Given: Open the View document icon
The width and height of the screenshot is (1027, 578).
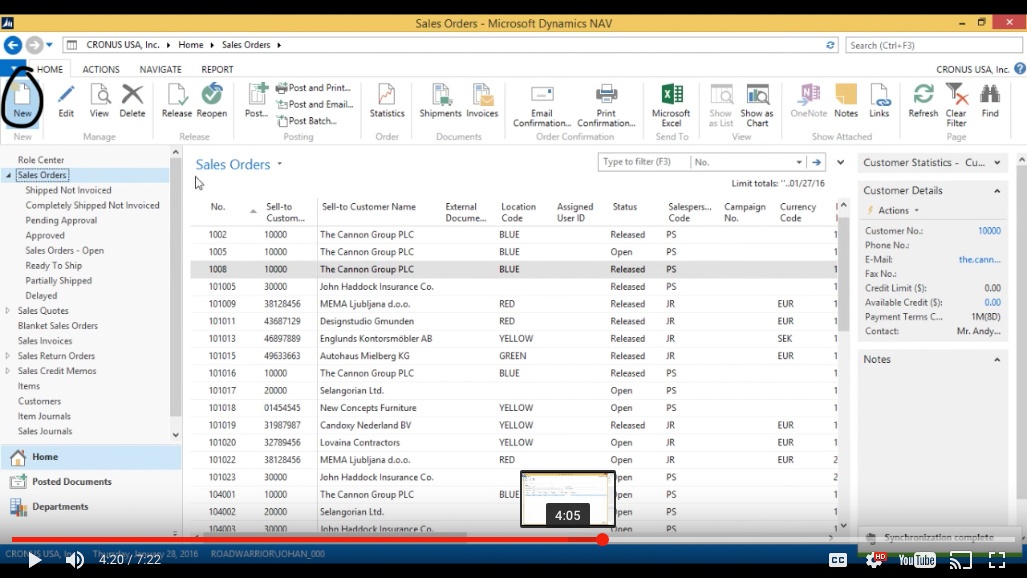Looking at the screenshot, I should 100,101.
